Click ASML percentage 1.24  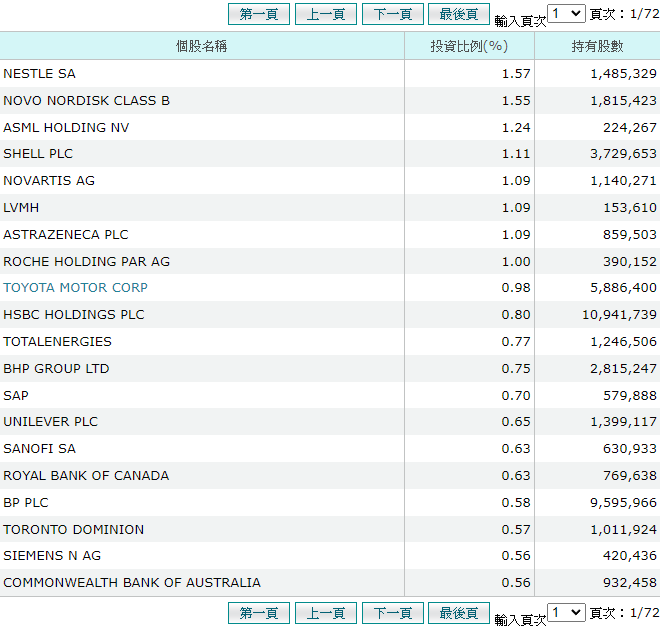[x=516, y=127]
